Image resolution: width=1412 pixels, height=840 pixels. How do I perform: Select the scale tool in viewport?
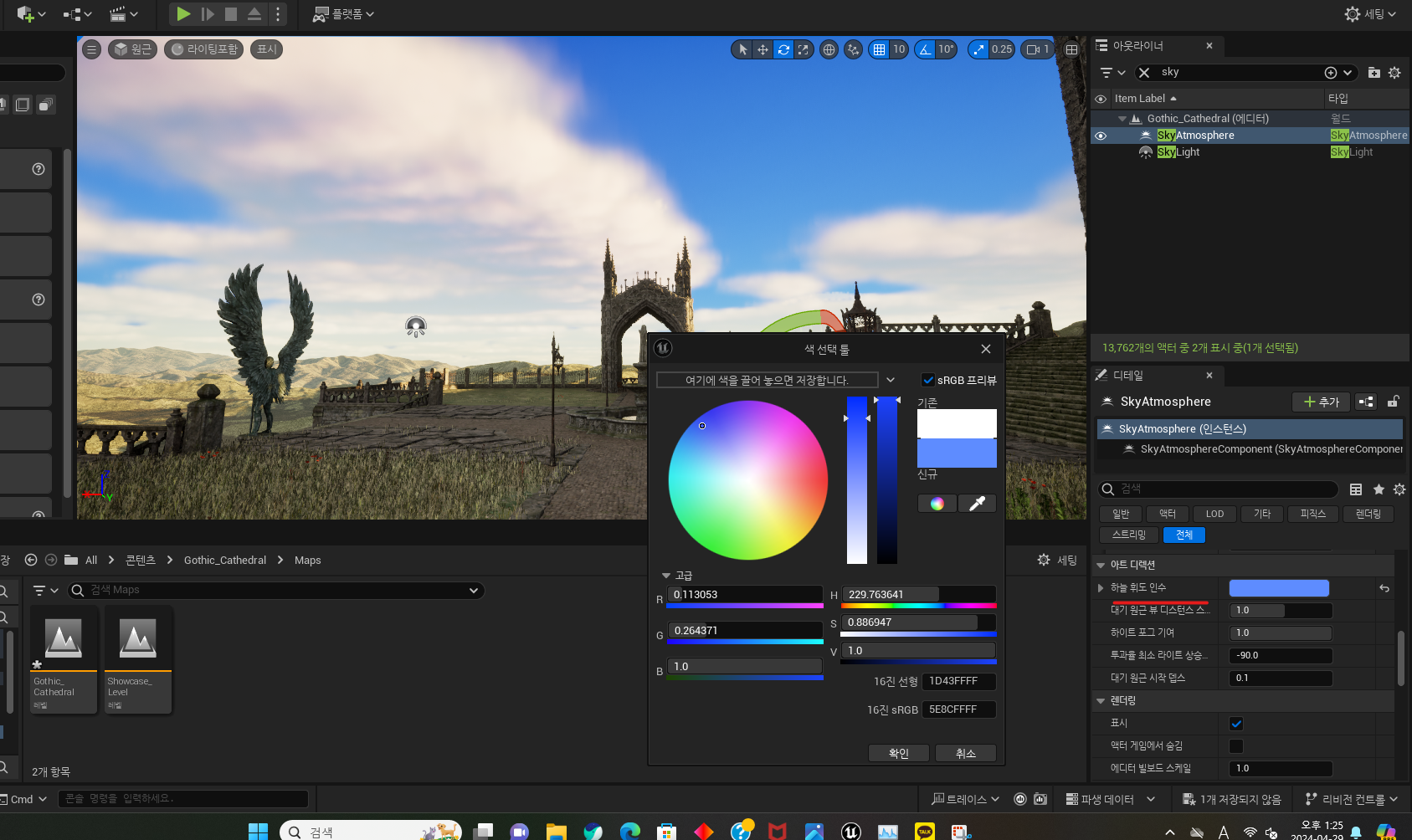pos(804,49)
